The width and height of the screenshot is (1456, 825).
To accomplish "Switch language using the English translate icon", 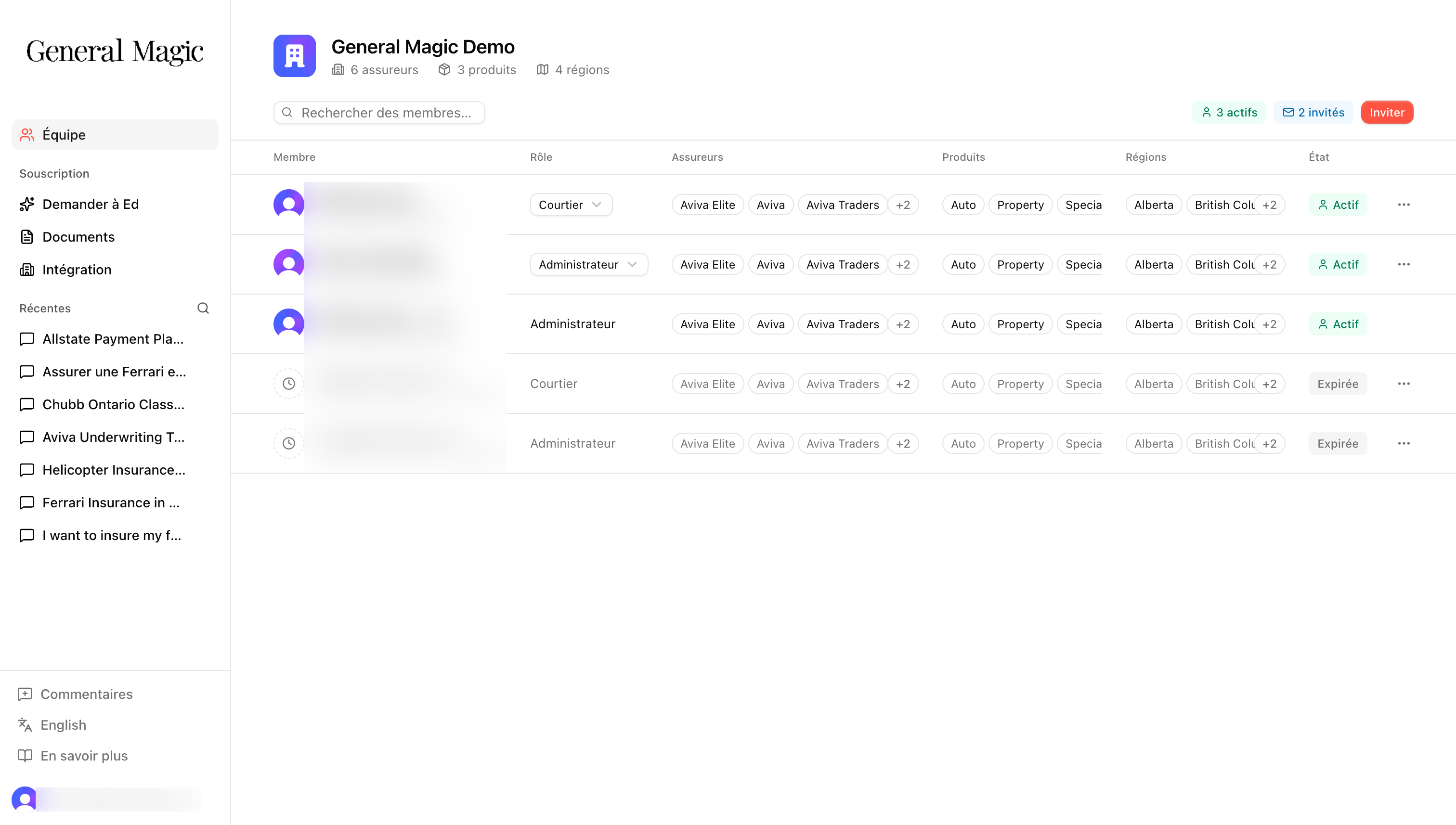I will (25, 725).
